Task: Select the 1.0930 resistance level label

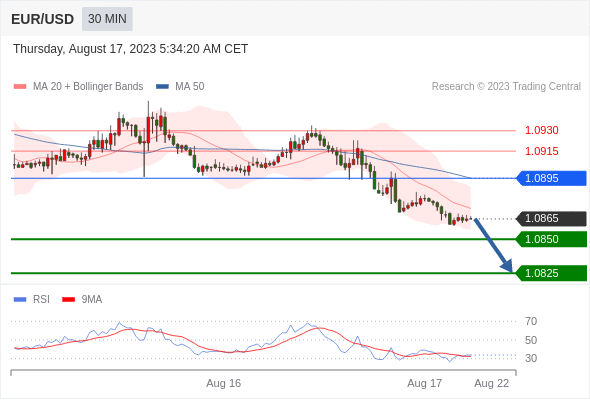Action: pyautogui.click(x=541, y=131)
